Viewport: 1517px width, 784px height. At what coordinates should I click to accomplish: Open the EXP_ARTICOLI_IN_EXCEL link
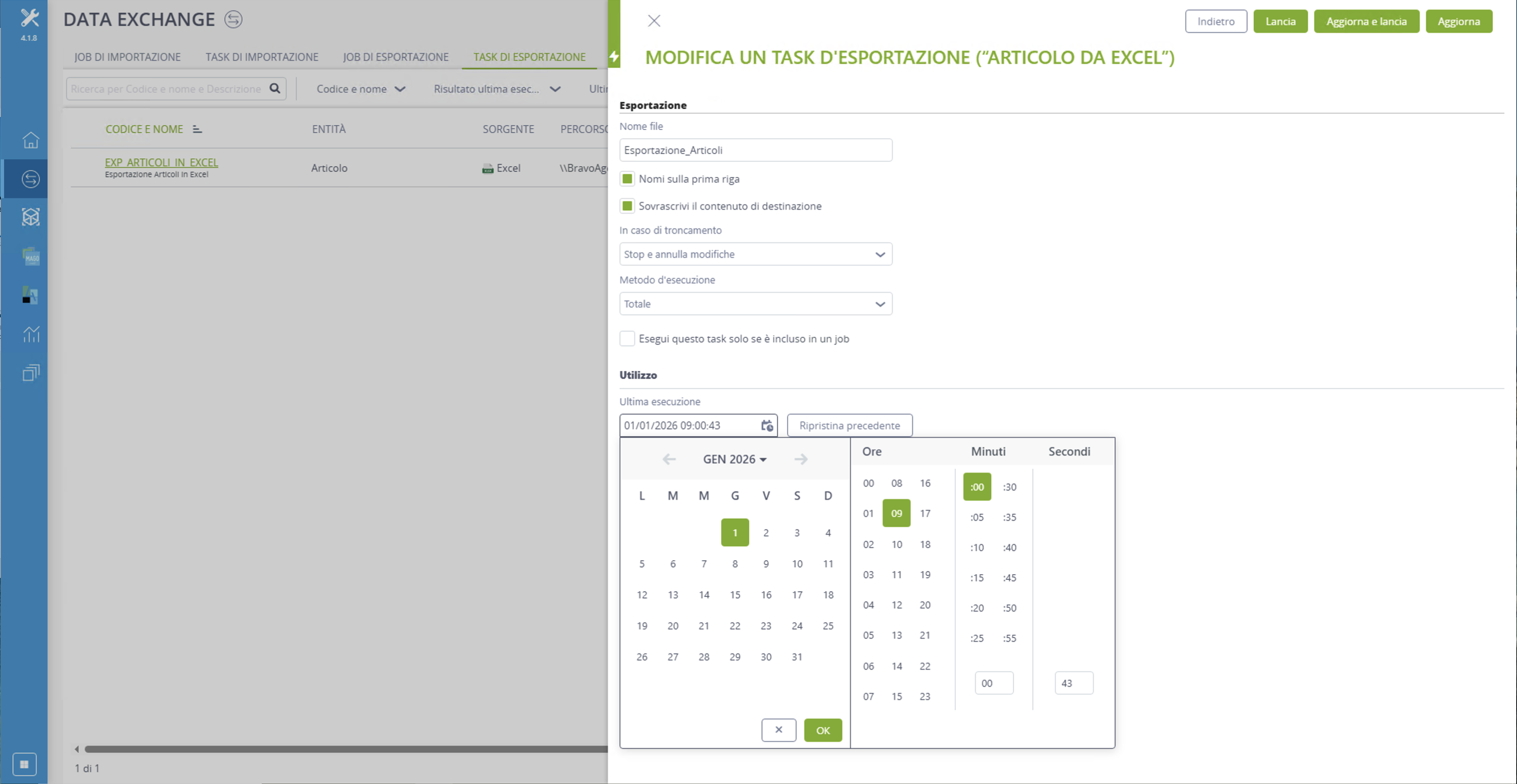pos(161,162)
